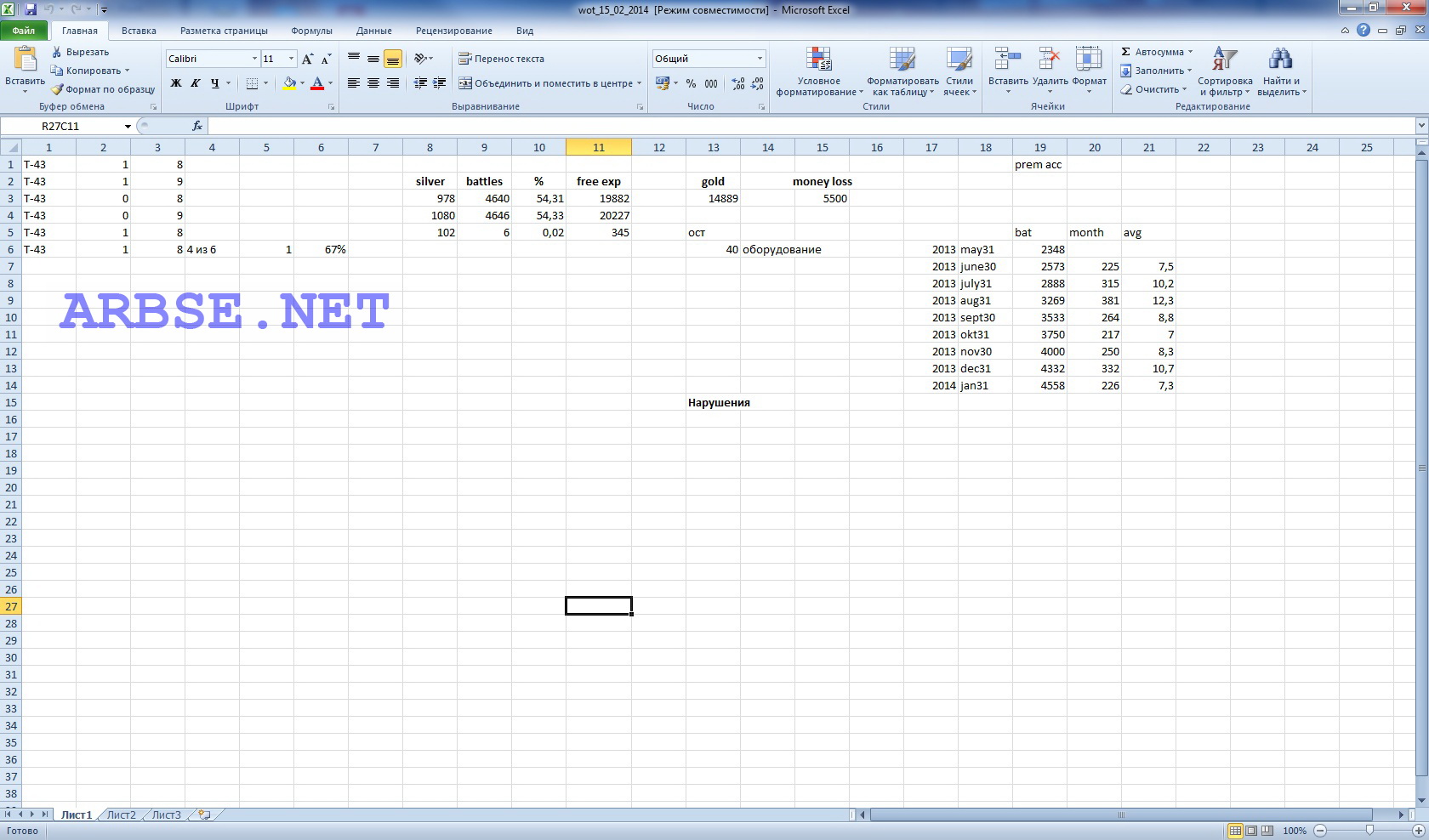Switch to the Данные tab
The height and width of the screenshot is (840, 1429).
point(374,31)
